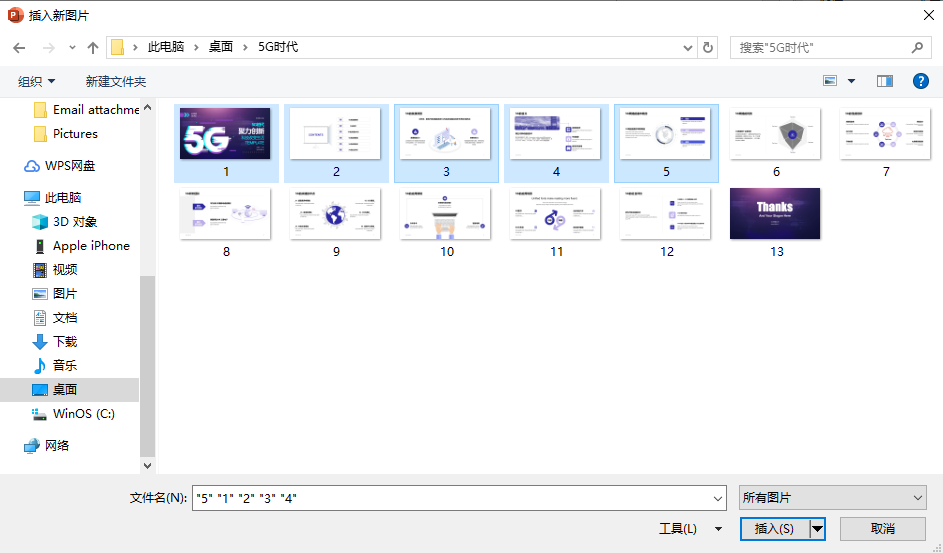The image size is (943, 553).
Task: Select image thumbnail 9 with globe
Action: (336, 223)
